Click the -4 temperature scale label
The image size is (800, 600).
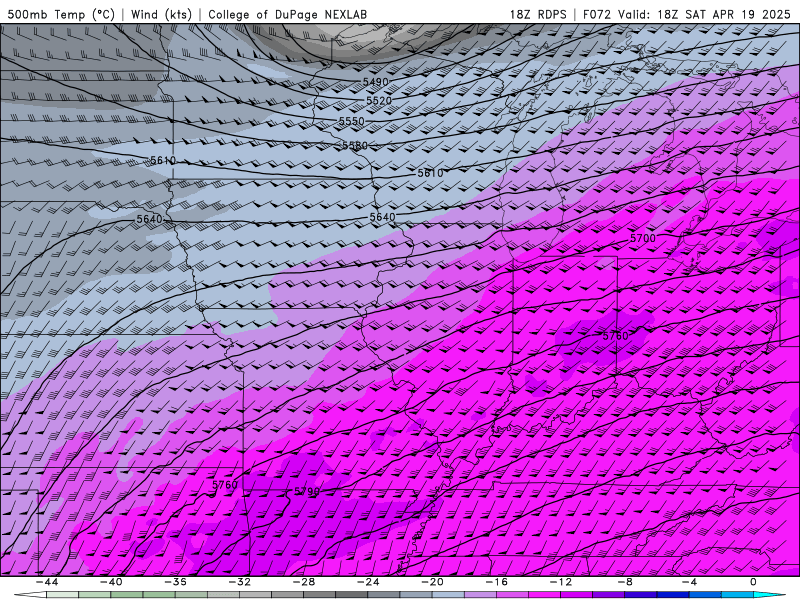690,582
